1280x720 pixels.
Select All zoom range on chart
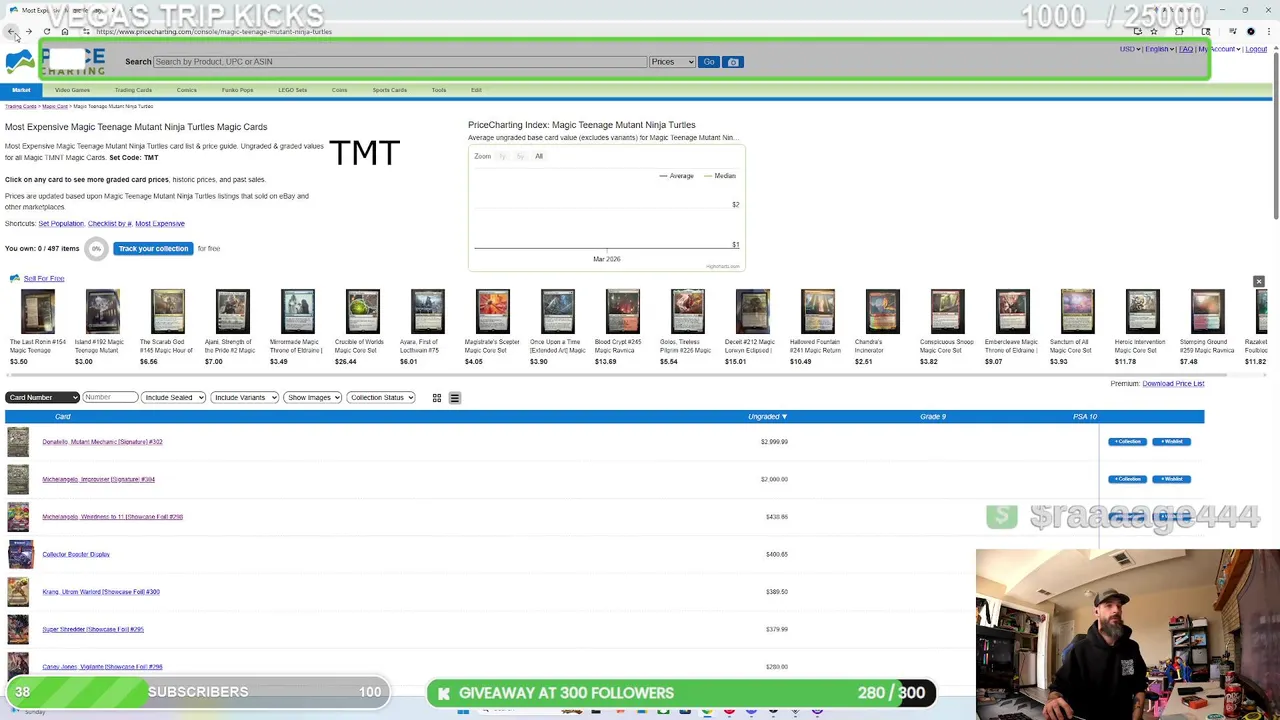(x=538, y=156)
